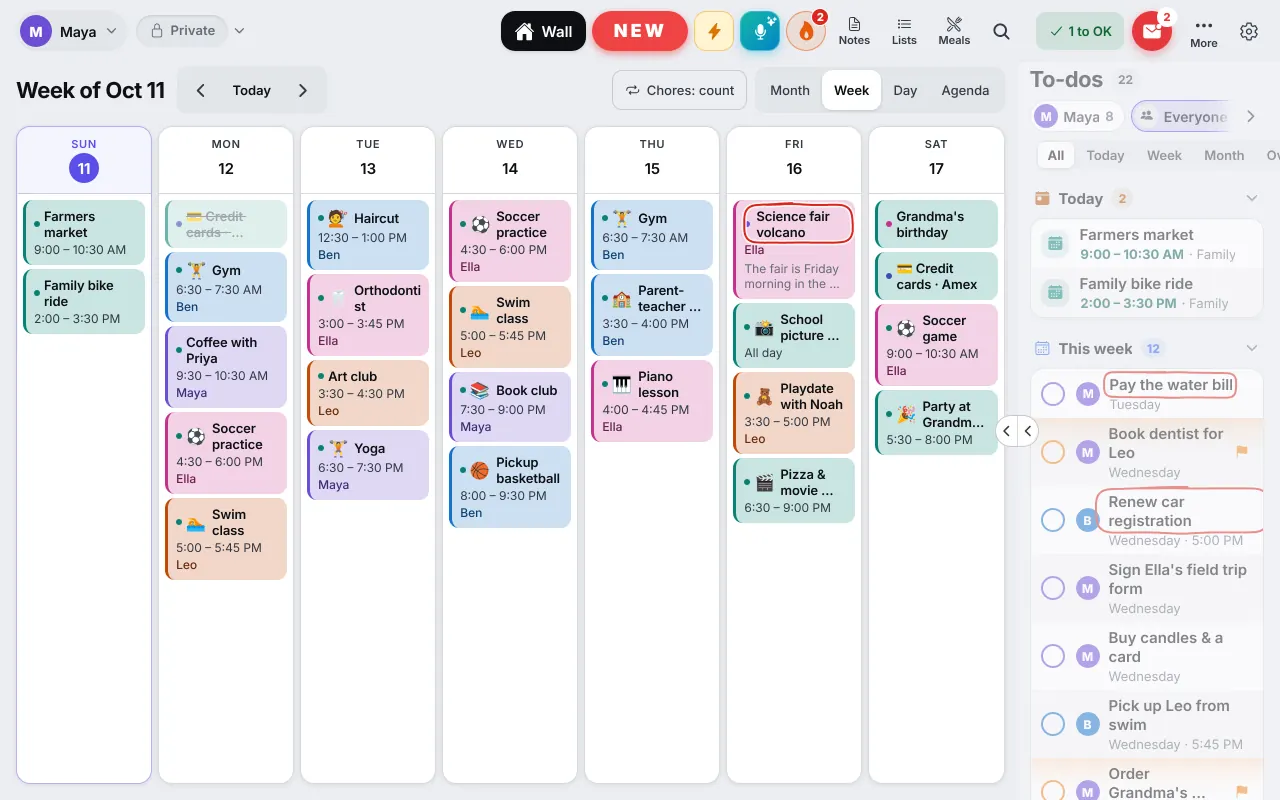The image size is (1280, 800).
Task: Open Farmers market to-do item
Action: (1147, 244)
